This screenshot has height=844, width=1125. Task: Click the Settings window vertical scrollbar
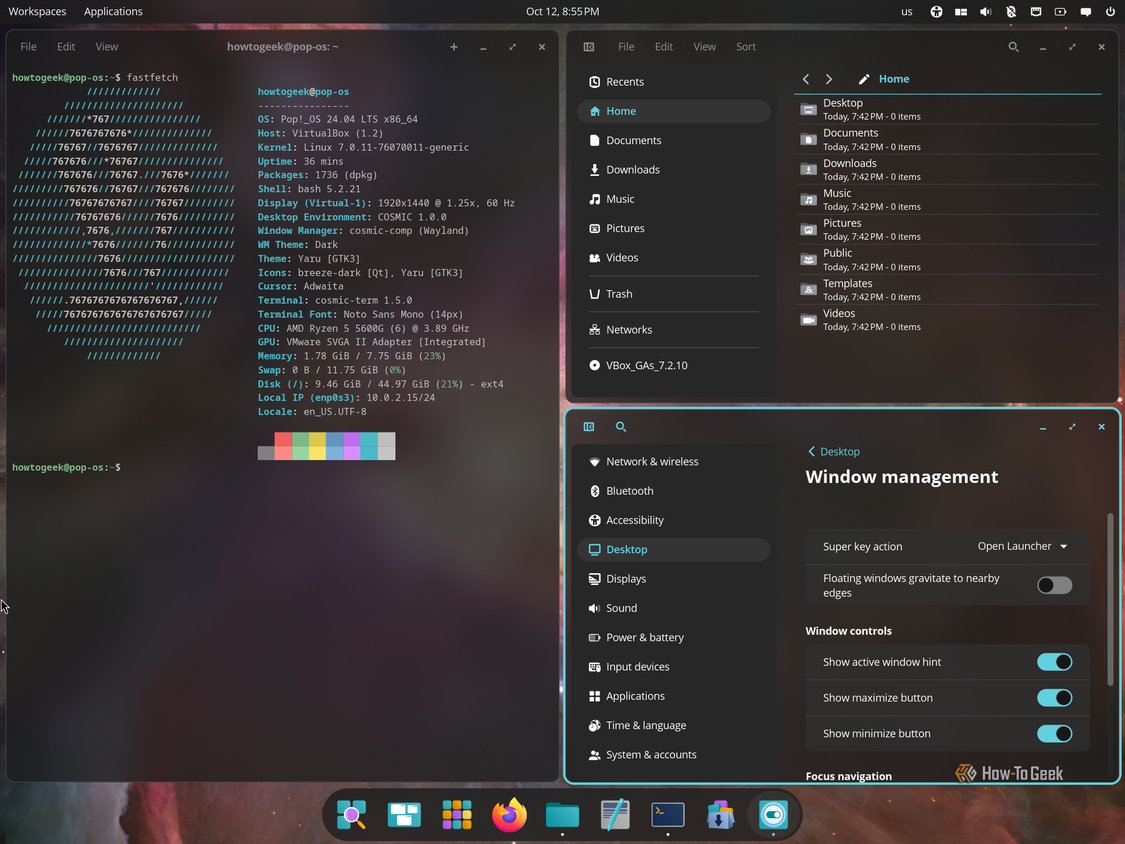coord(1111,599)
